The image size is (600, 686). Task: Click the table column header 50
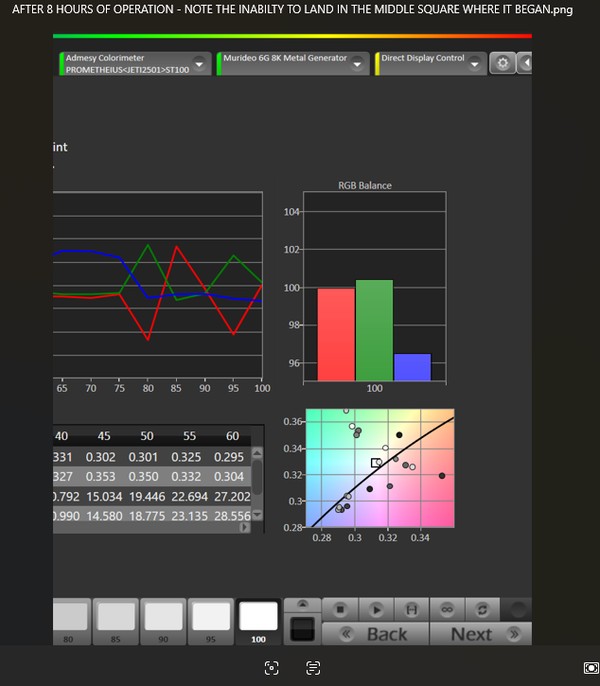click(147, 436)
